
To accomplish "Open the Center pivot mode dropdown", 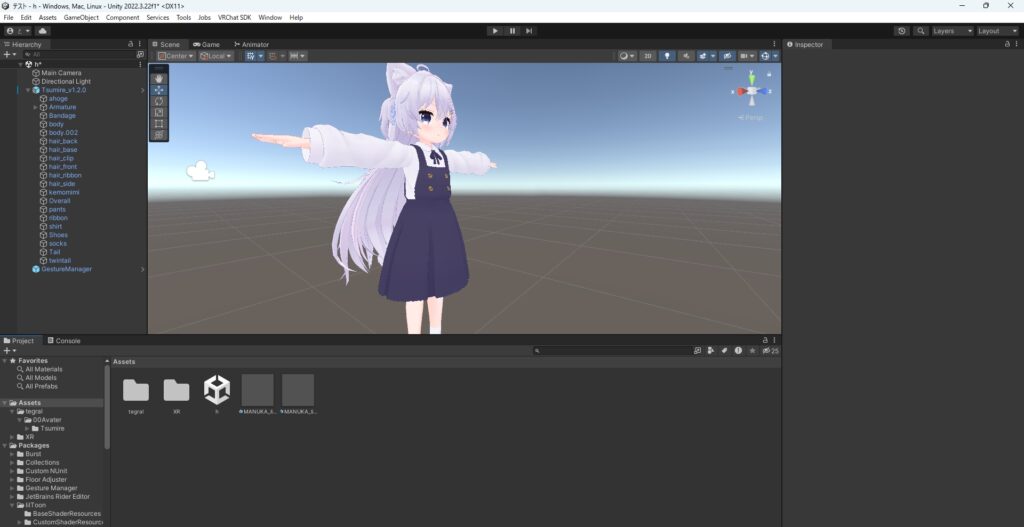I will [176, 56].
